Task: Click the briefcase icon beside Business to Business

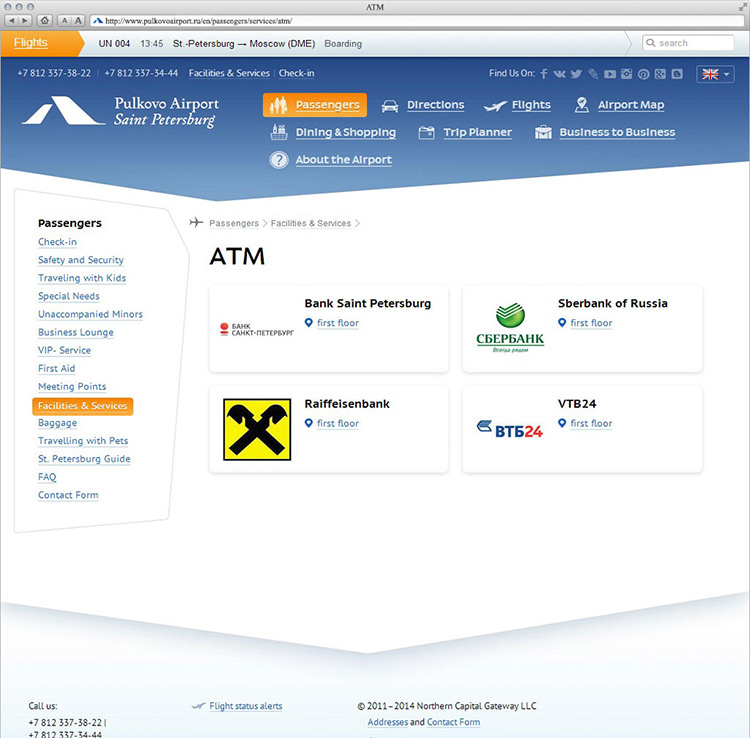Action: pos(543,132)
